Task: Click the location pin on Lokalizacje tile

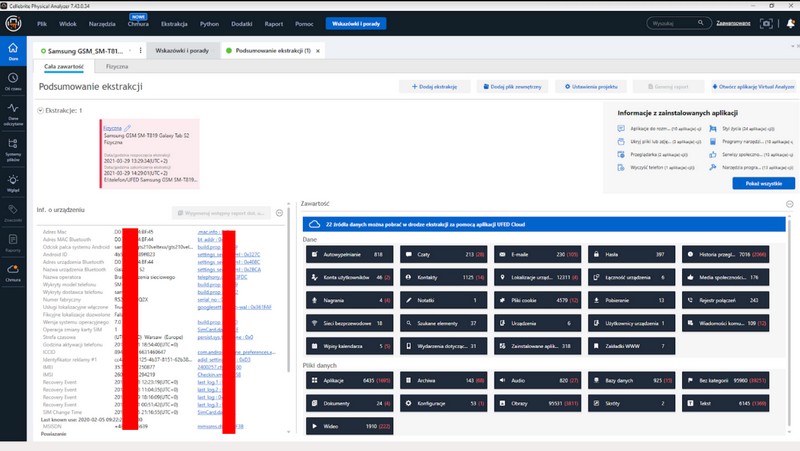Action: (502, 277)
